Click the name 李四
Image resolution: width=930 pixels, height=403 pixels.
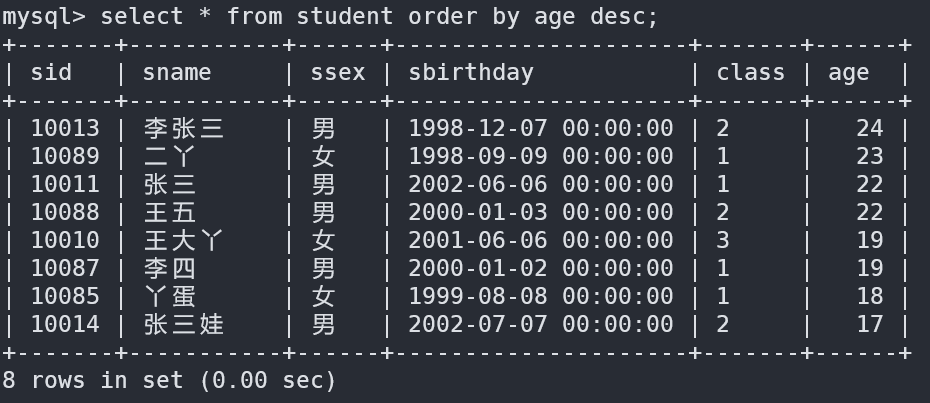click(170, 268)
